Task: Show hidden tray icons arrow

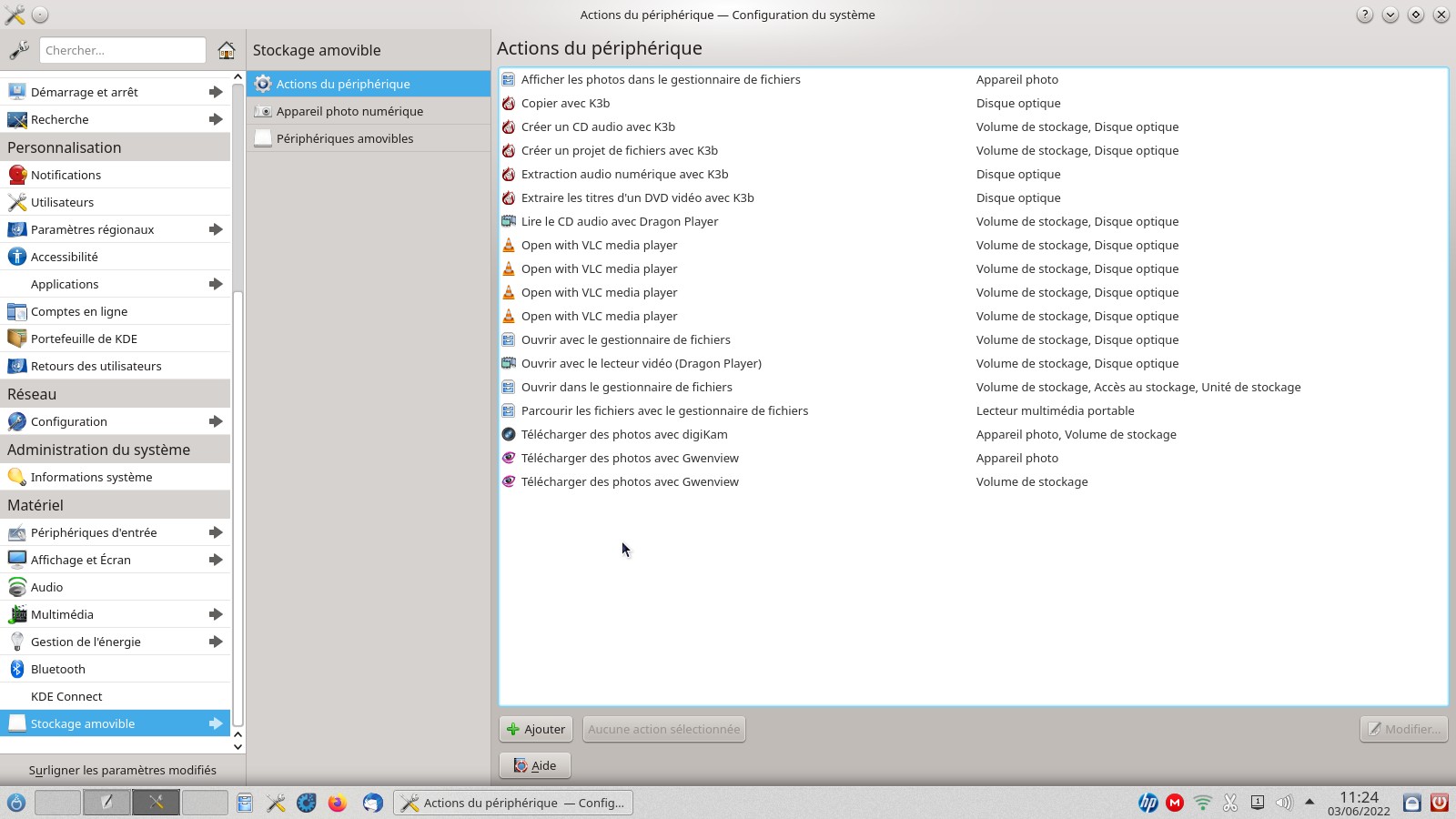Action: tap(1309, 802)
